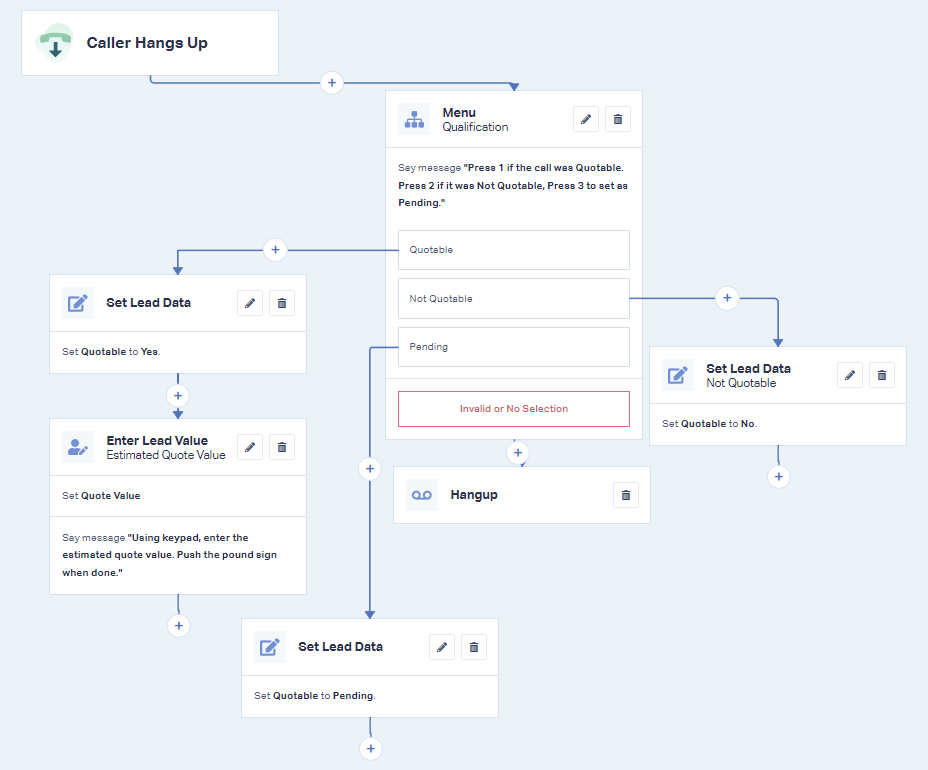The width and height of the screenshot is (928, 770).
Task: Click the Using keypad say message text
Action: click(x=169, y=555)
